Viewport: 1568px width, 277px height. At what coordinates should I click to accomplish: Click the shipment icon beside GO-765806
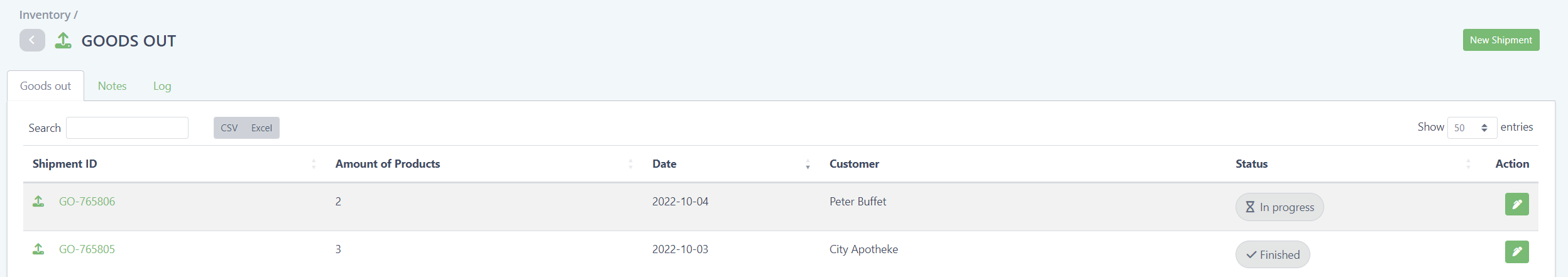(x=38, y=202)
